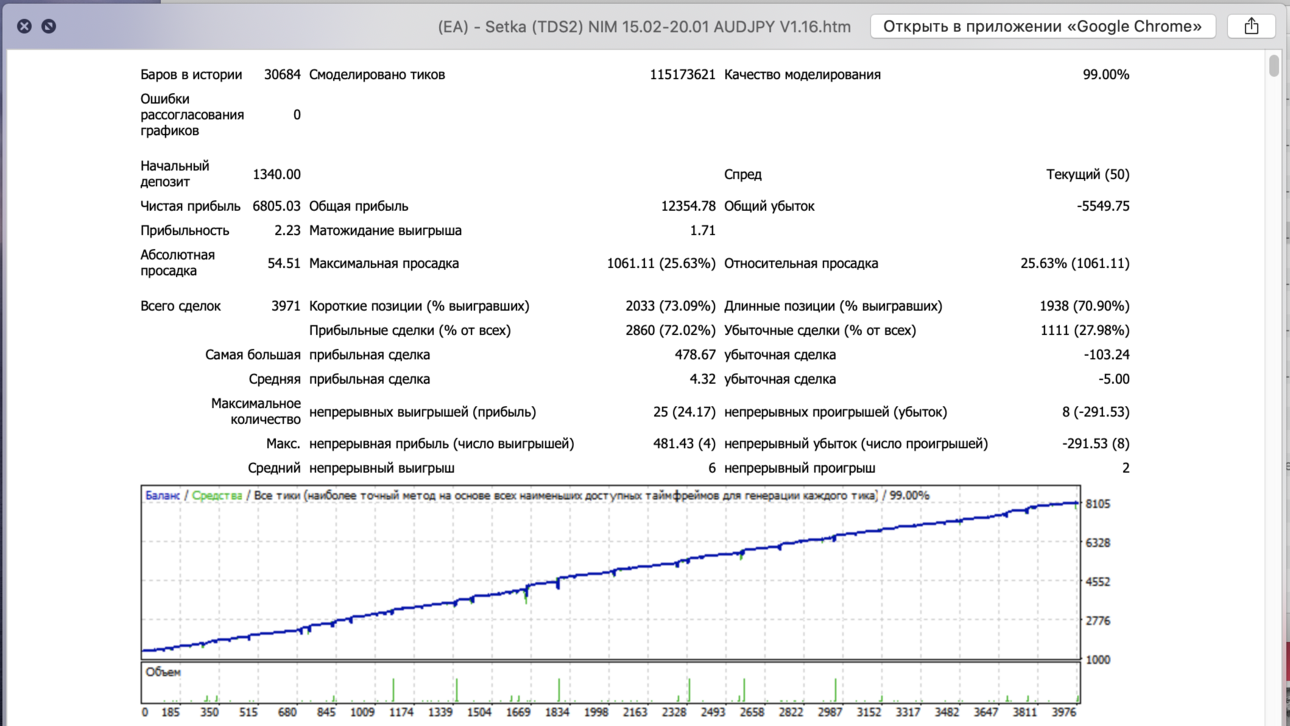
Task: Click the balance chart axis value 8105
Action: tap(1098, 504)
